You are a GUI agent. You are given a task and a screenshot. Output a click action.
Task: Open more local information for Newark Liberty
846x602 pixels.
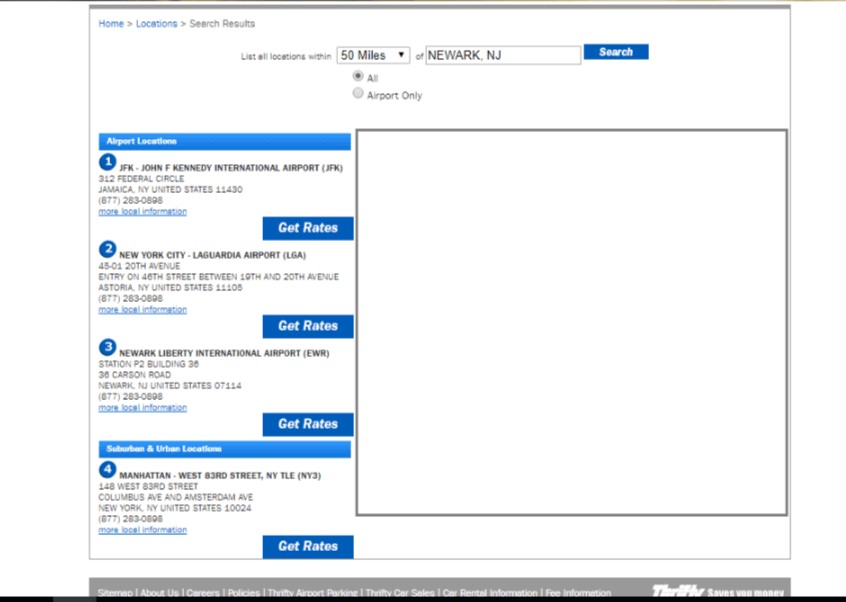pos(142,408)
